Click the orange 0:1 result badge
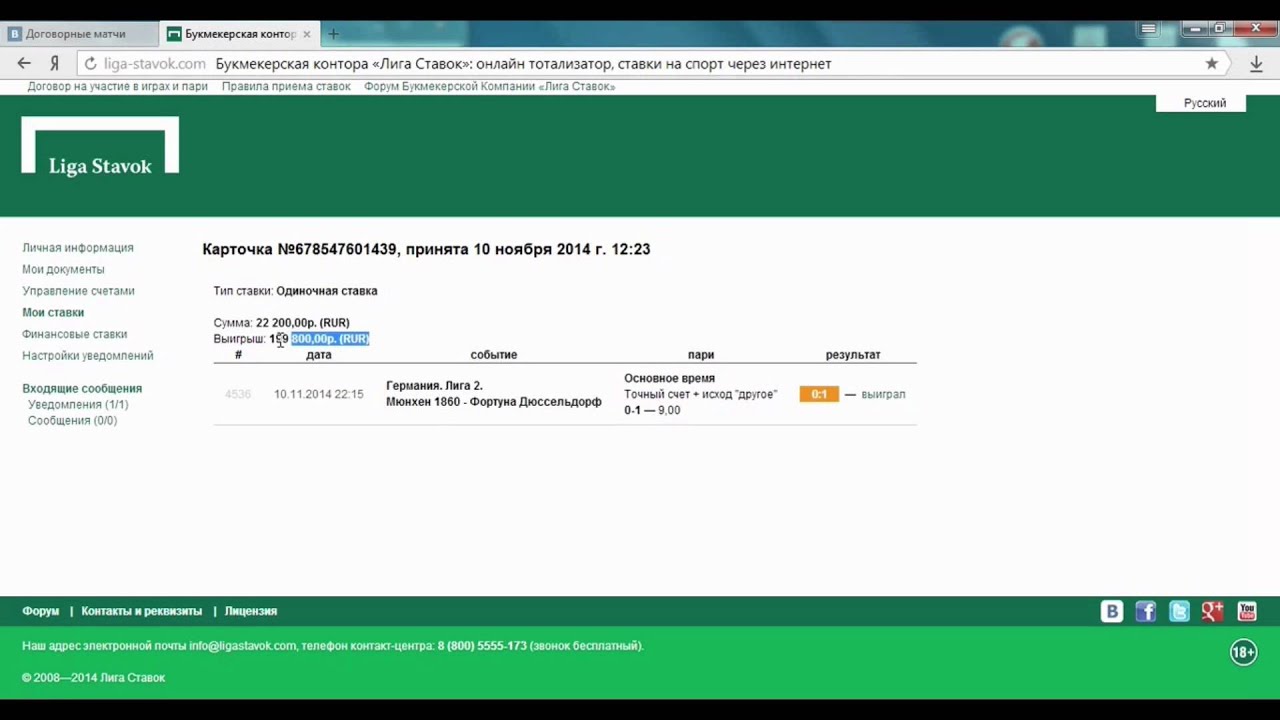 [x=819, y=394]
